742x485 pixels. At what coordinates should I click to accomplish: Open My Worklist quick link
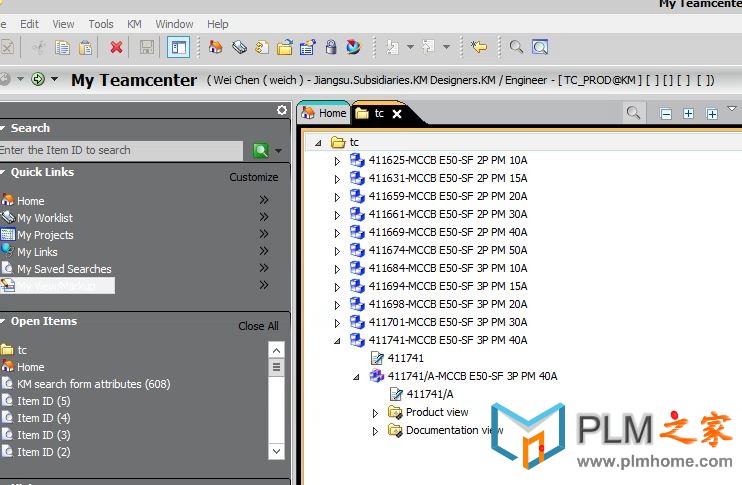tap(45, 218)
